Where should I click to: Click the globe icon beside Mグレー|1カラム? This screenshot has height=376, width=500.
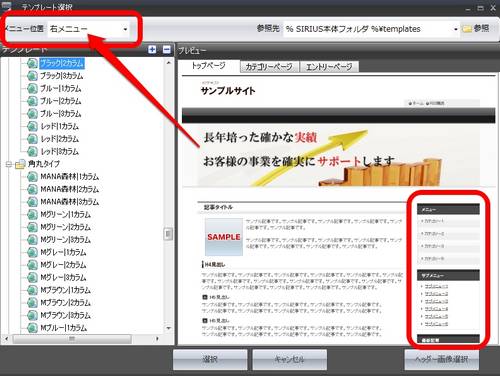[x=32, y=252]
